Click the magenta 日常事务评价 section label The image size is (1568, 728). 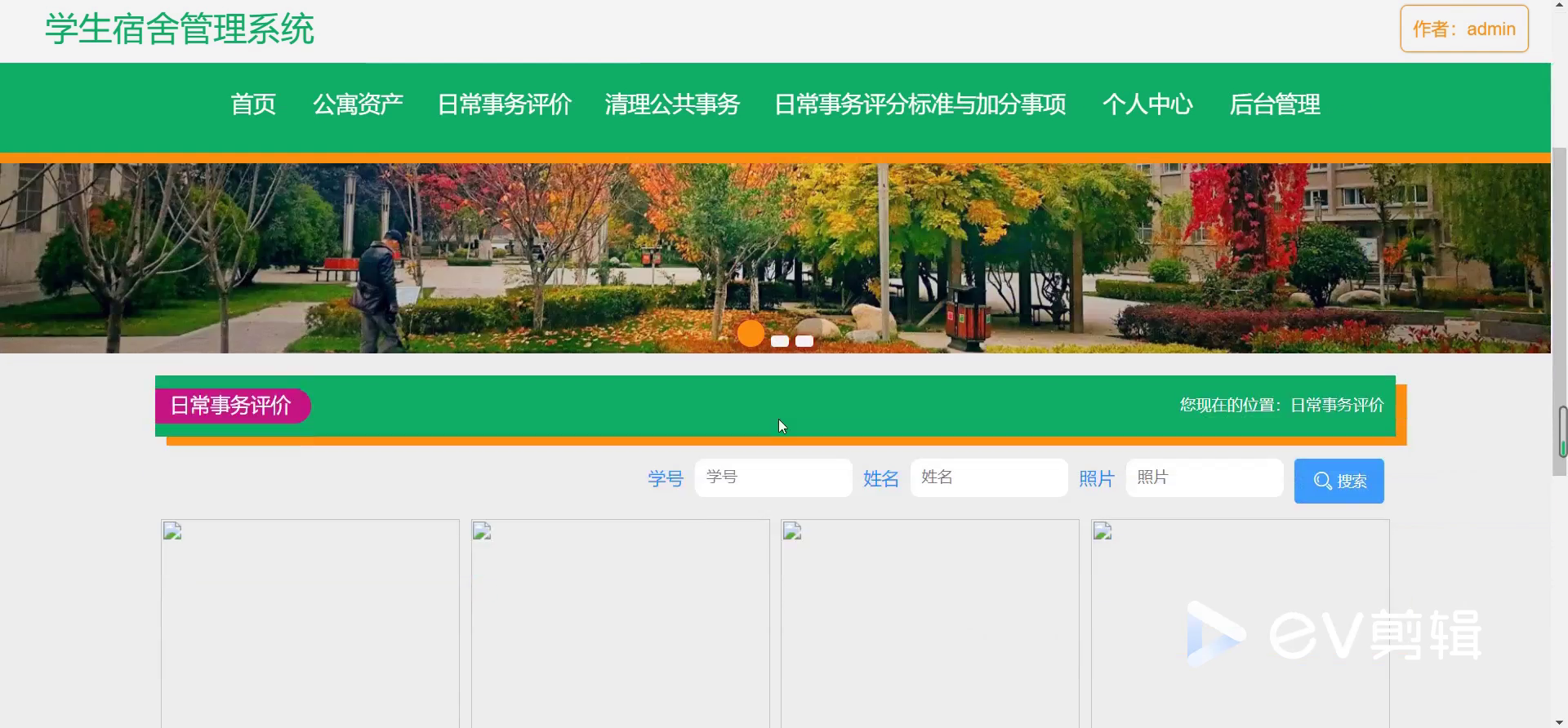pyautogui.click(x=232, y=406)
